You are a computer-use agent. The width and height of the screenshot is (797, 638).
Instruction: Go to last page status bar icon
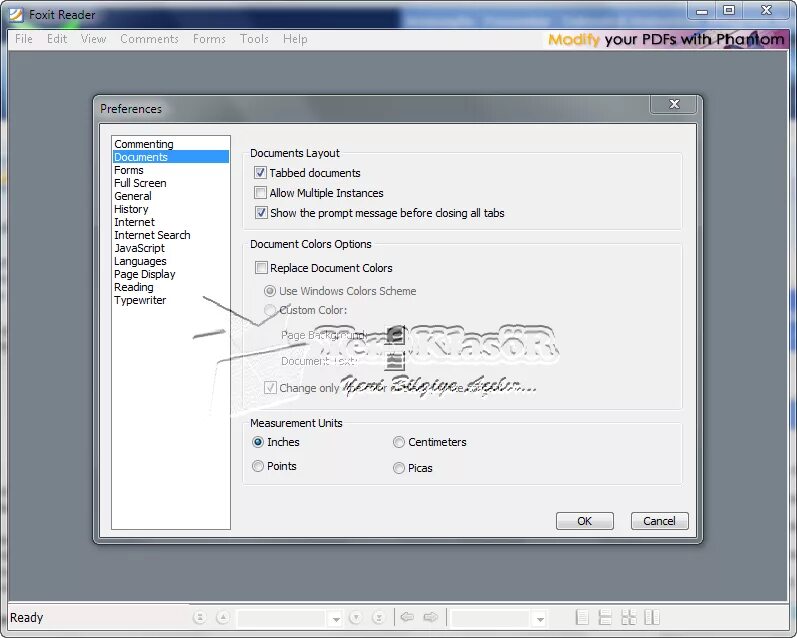(378, 618)
